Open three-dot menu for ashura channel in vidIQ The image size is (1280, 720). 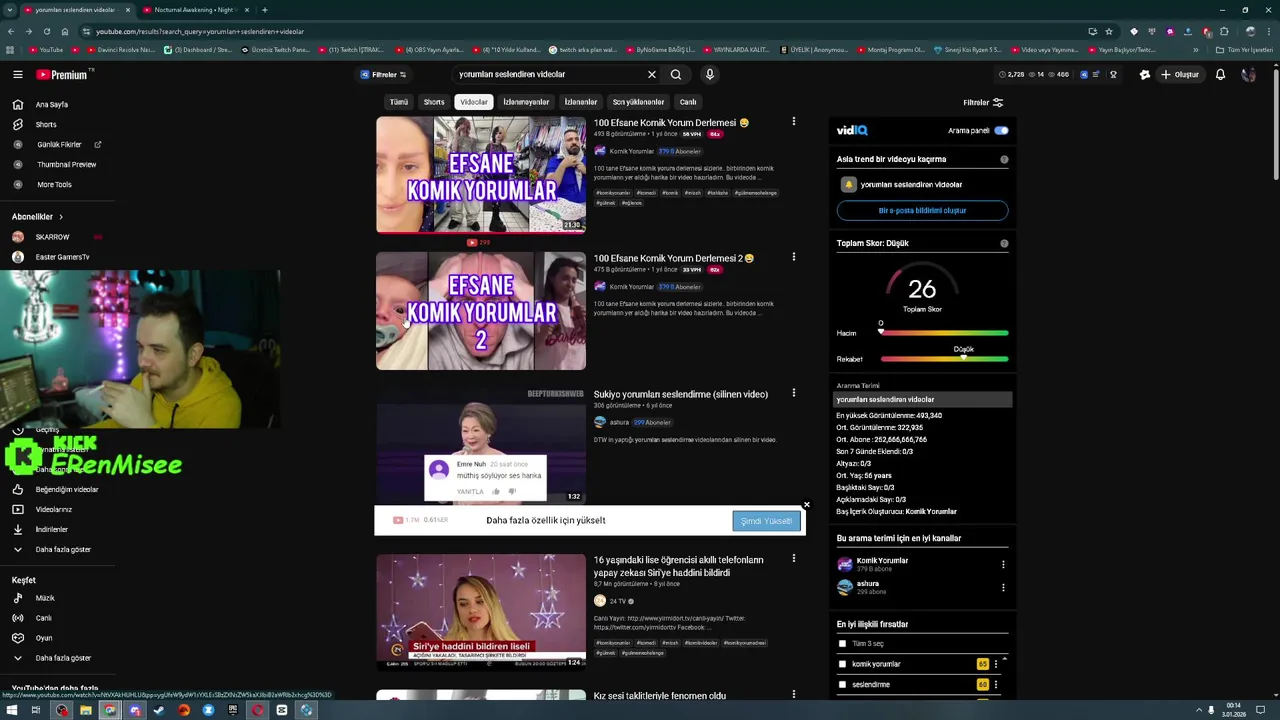click(1003, 587)
